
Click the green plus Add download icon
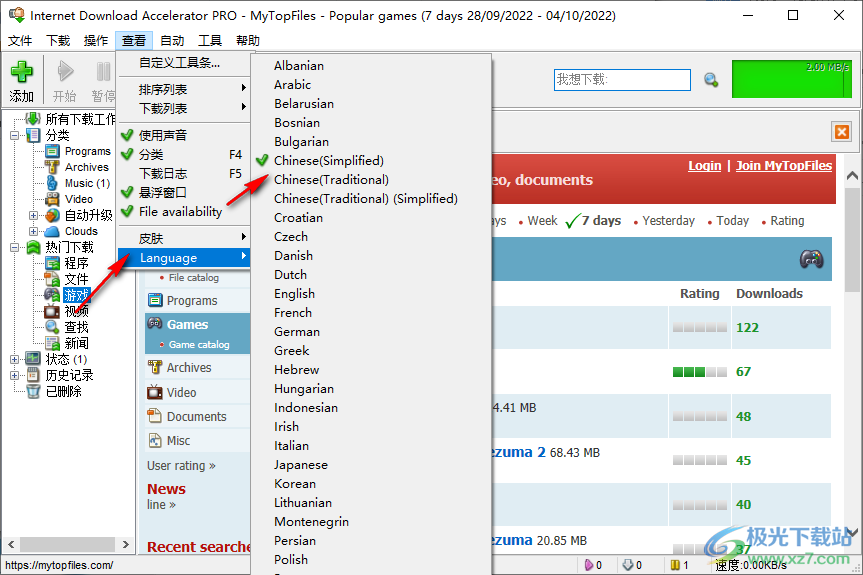22,72
